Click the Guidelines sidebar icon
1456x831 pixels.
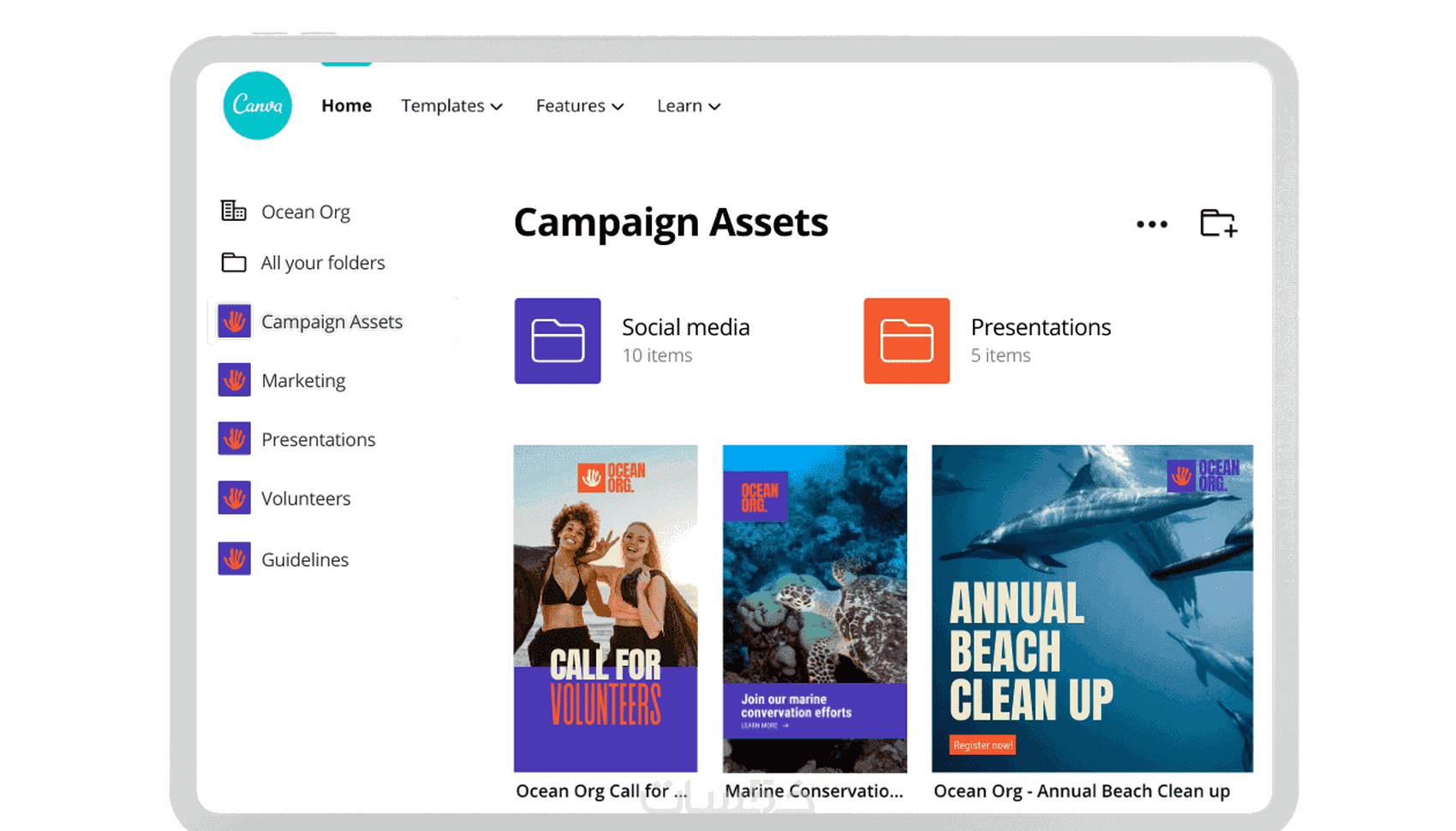234,559
